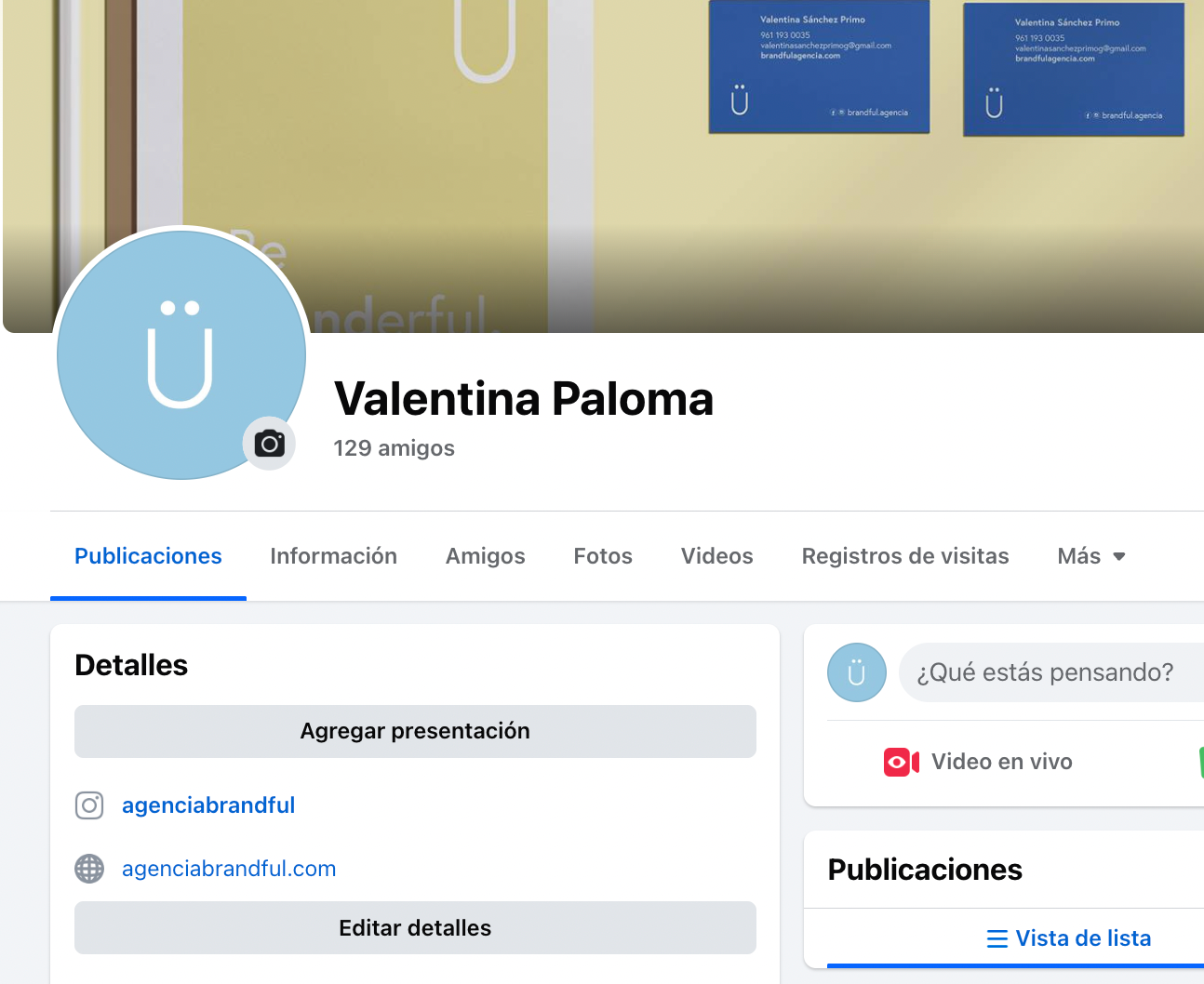
Task: Open the large blue profile picture
Action: click(181, 355)
